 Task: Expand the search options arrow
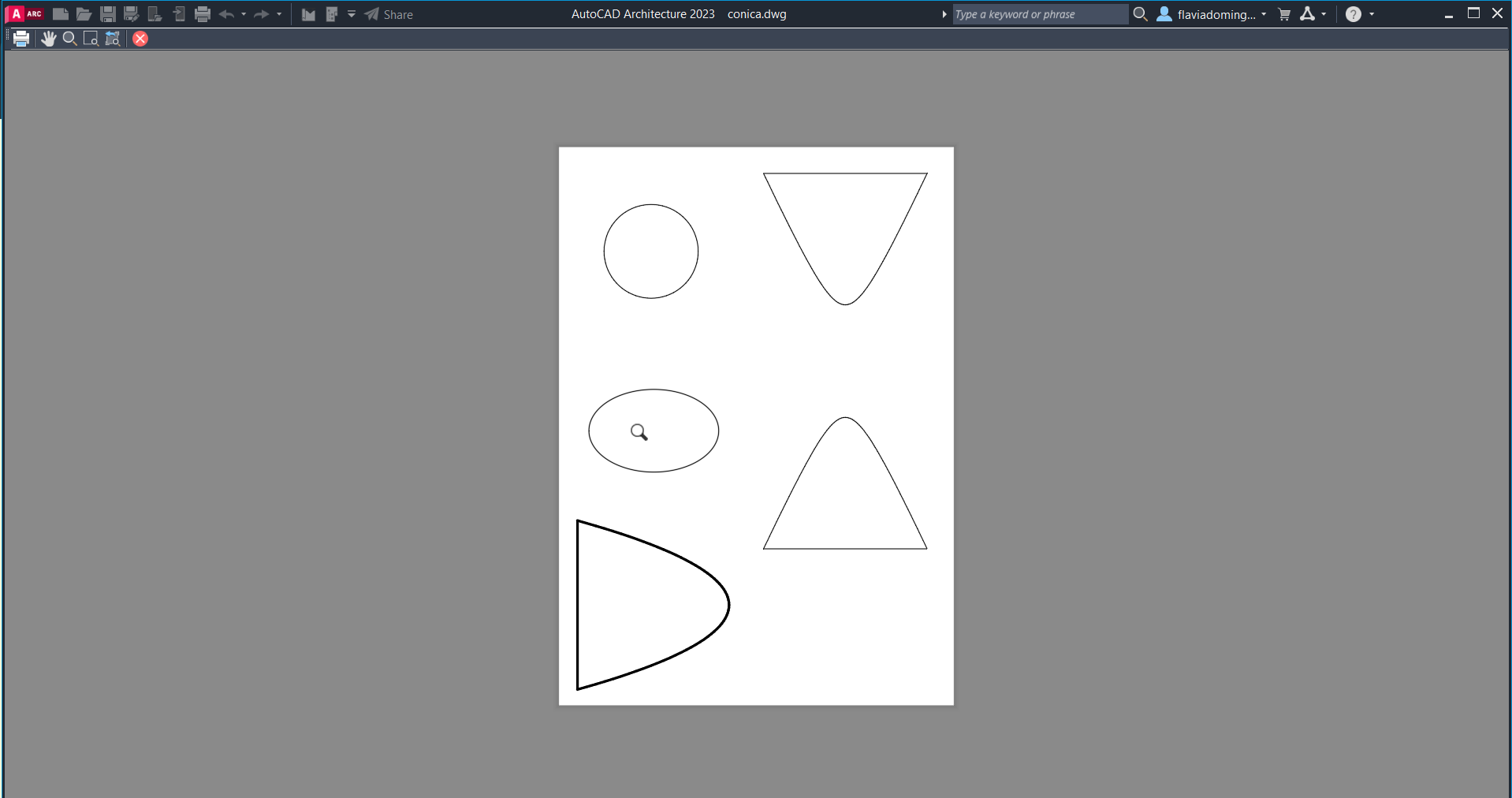tap(944, 14)
